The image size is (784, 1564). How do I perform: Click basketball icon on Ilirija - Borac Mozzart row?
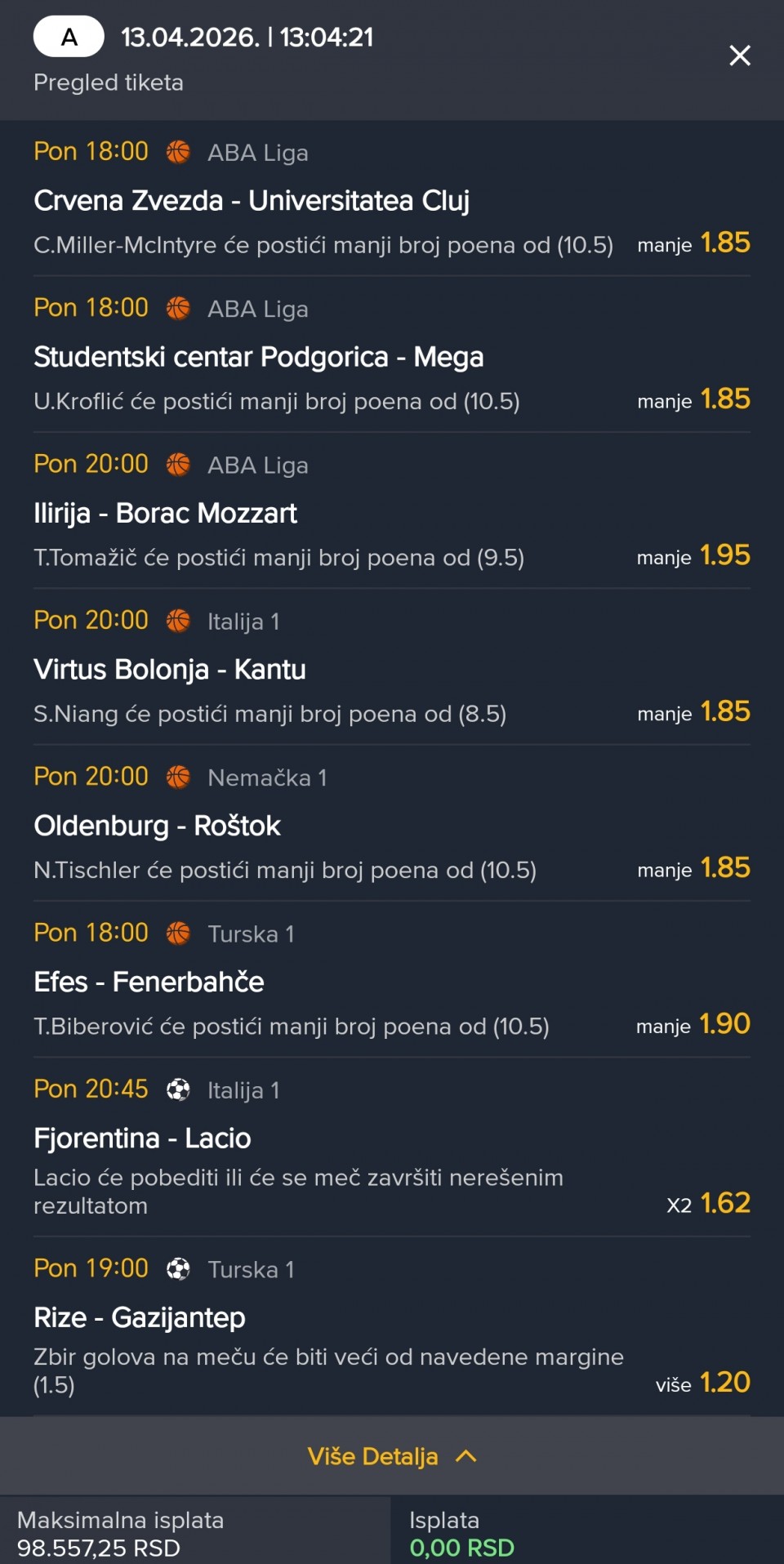[178, 465]
